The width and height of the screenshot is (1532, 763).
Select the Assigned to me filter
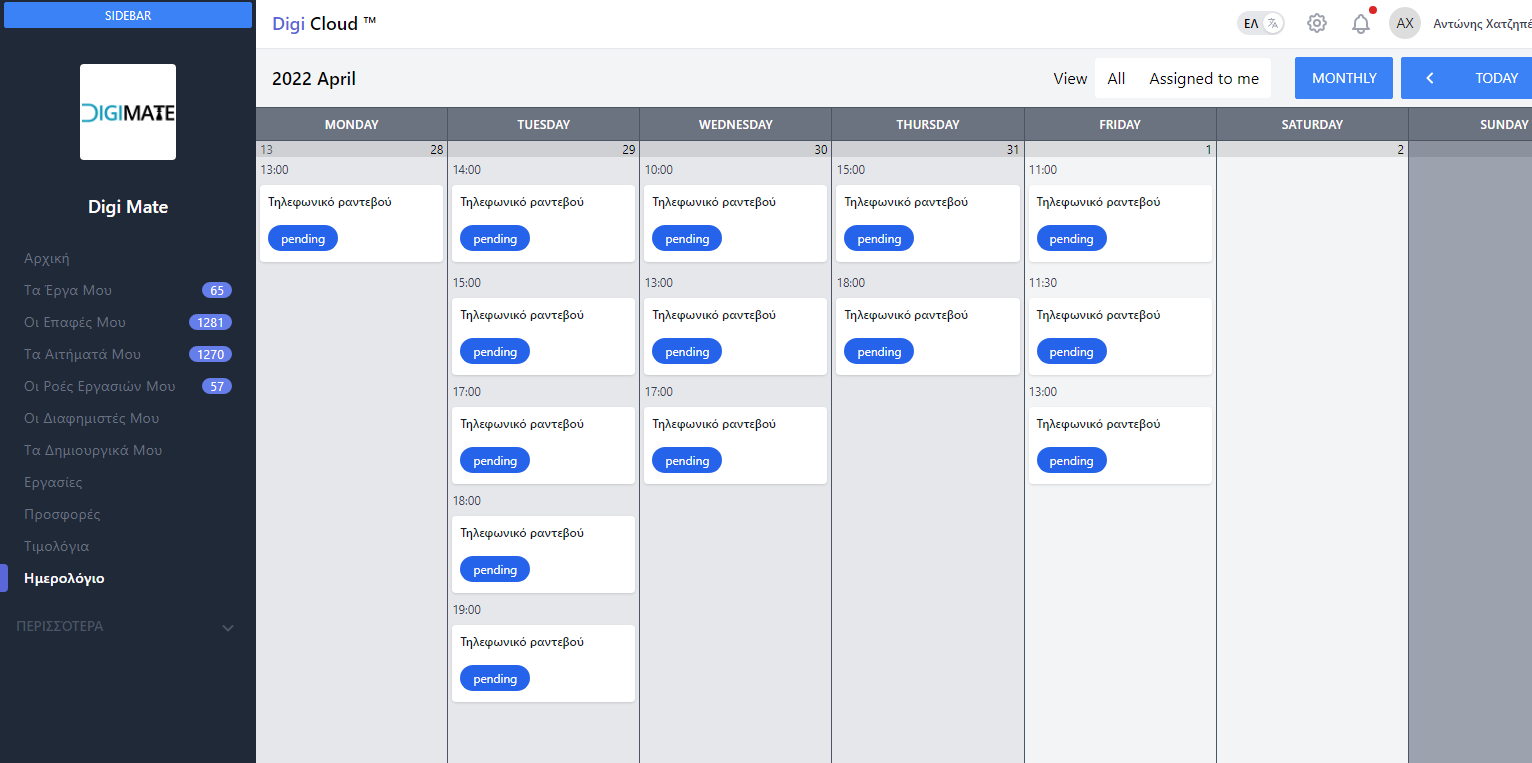click(1204, 78)
